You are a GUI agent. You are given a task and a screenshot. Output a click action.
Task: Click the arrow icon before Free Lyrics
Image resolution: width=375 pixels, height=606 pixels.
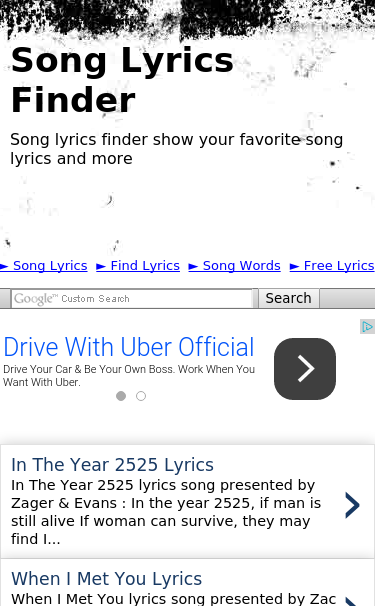295,266
